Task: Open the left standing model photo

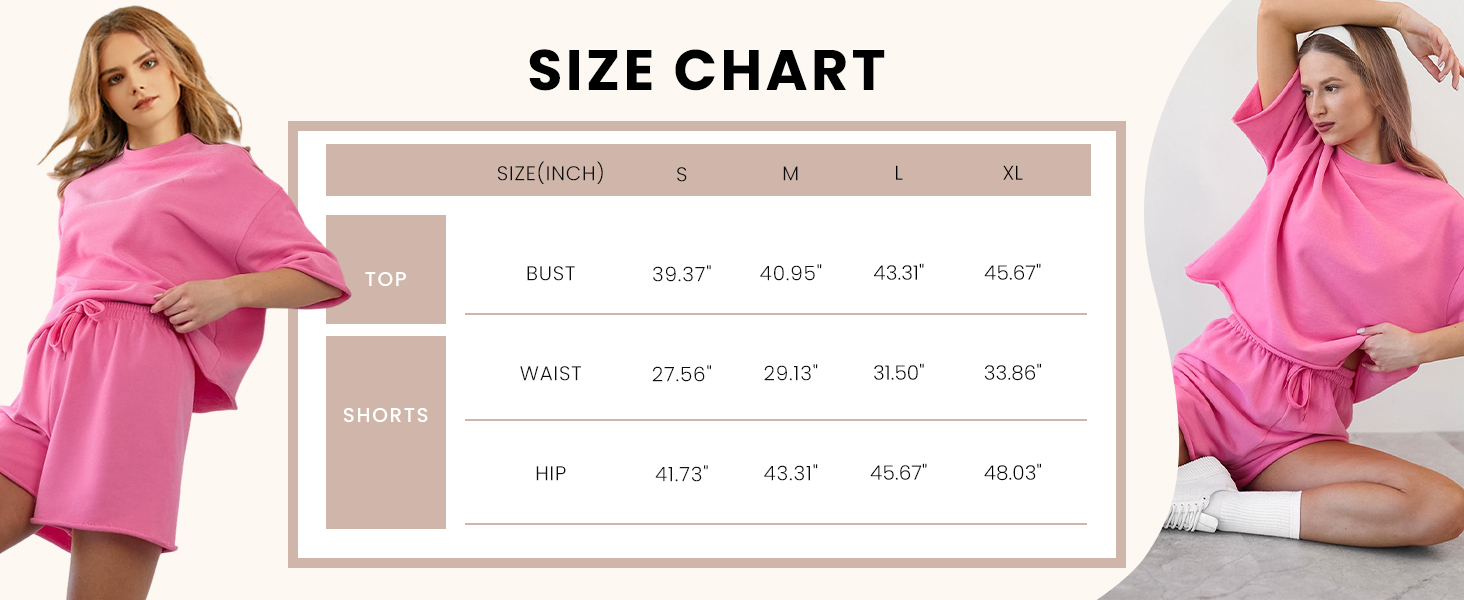Action: click(150, 300)
